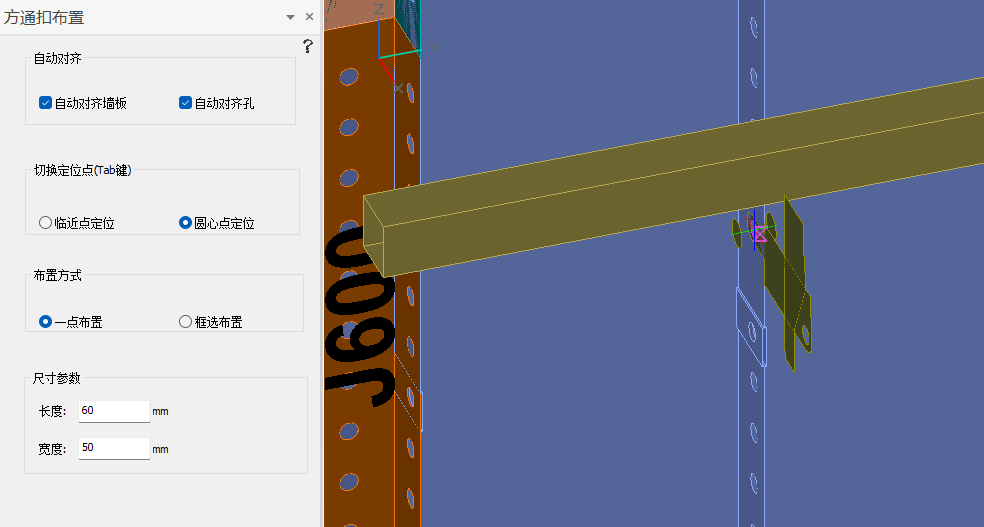Click the 布置方式 group label
This screenshot has width=984, height=527.
57,275
